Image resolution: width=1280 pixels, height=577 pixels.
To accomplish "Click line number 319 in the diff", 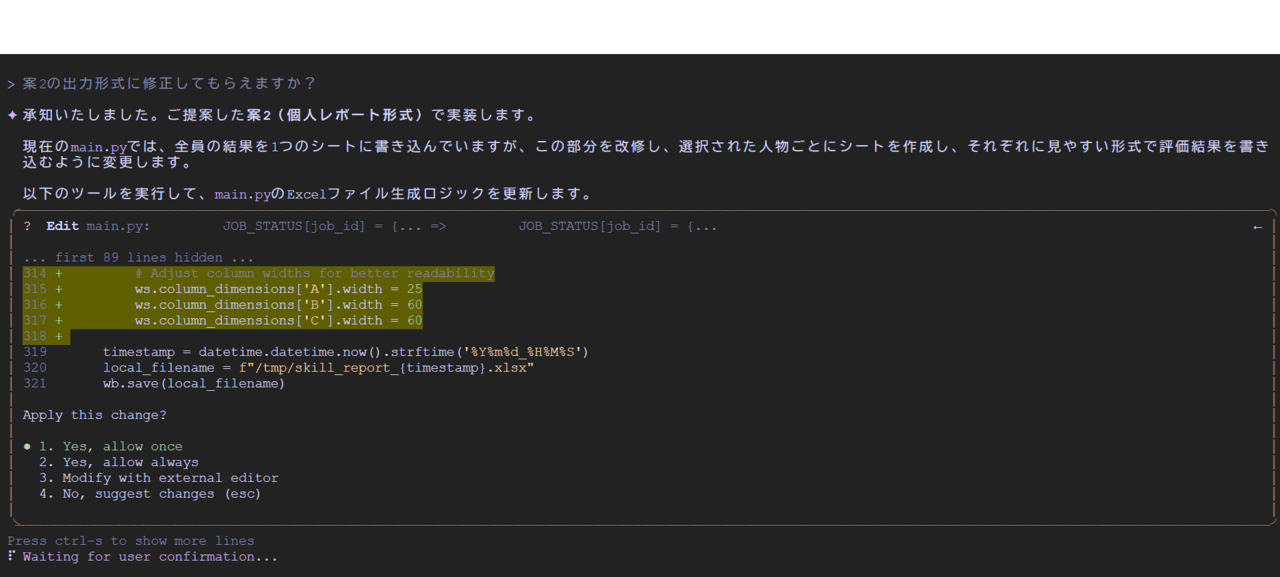I will (x=35, y=352).
